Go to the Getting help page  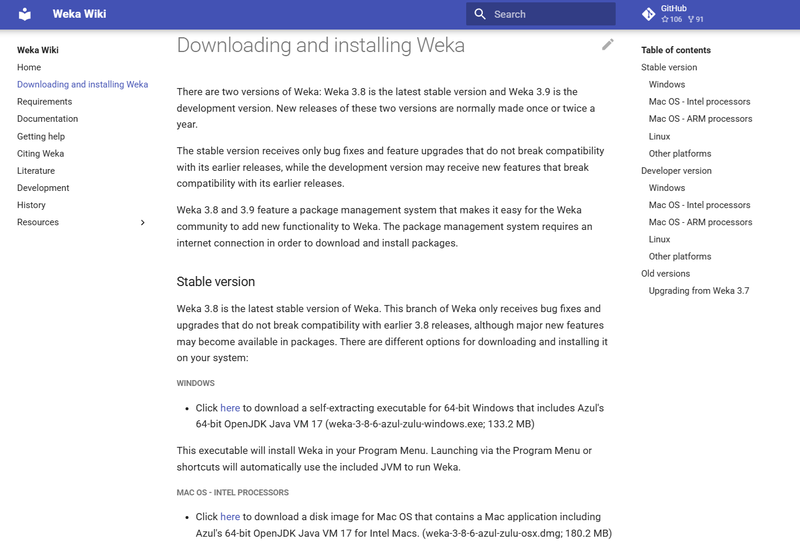click(41, 136)
